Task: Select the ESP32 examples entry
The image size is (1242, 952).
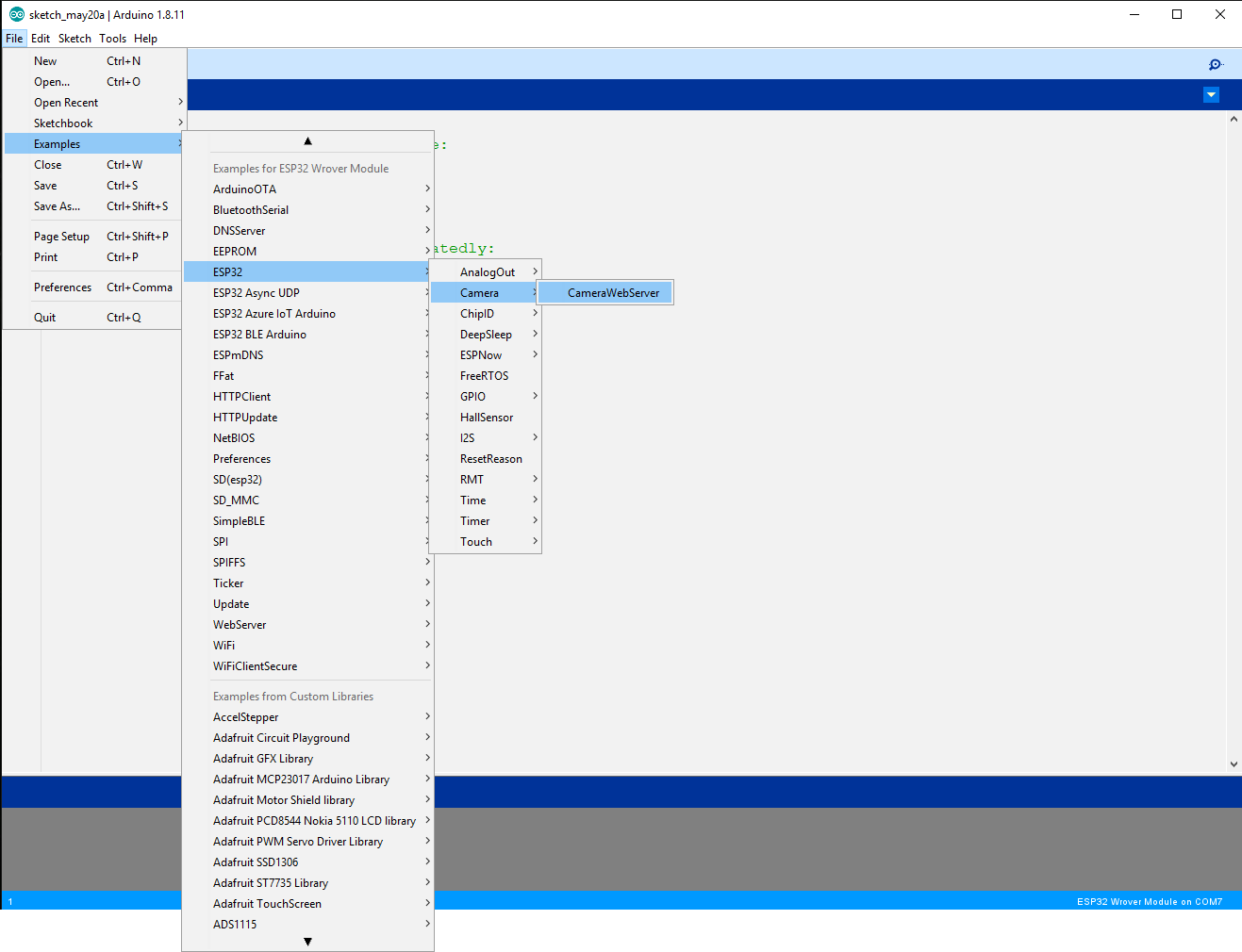Action: tap(308, 272)
